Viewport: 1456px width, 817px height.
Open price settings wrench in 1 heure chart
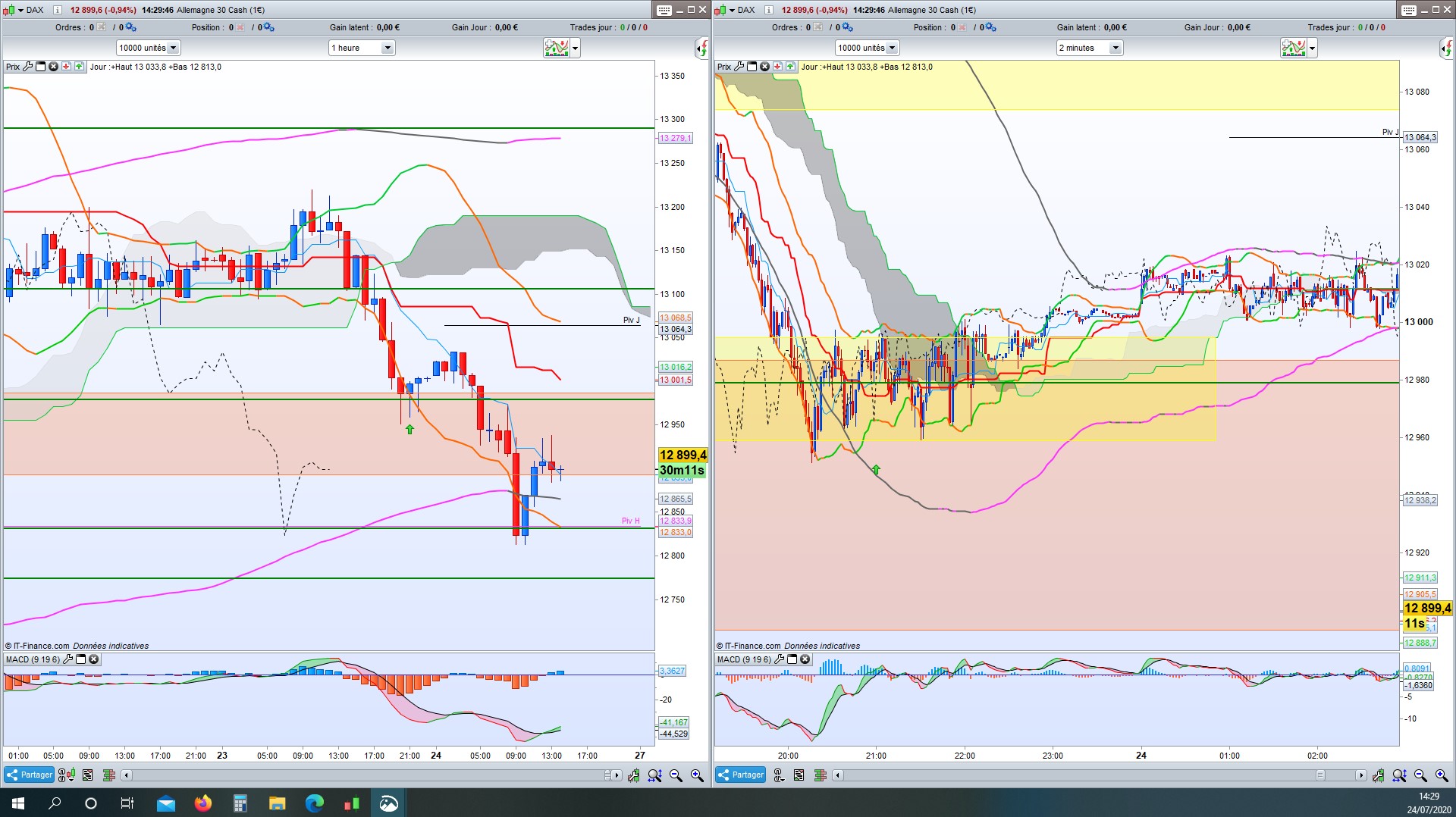(x=28, y=67)
